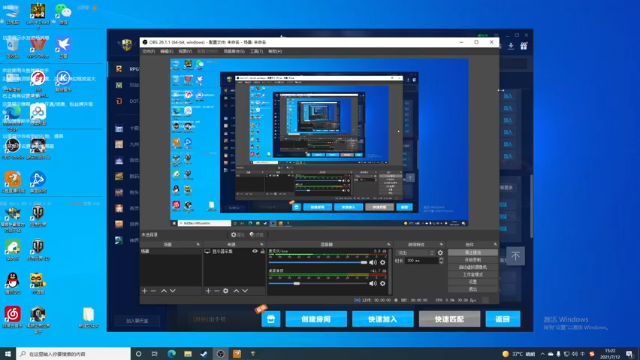The width and height of the screenshot is (640, 360).
Task: Increase transition duration with stepper arrow
Action: tap(441, 259)
